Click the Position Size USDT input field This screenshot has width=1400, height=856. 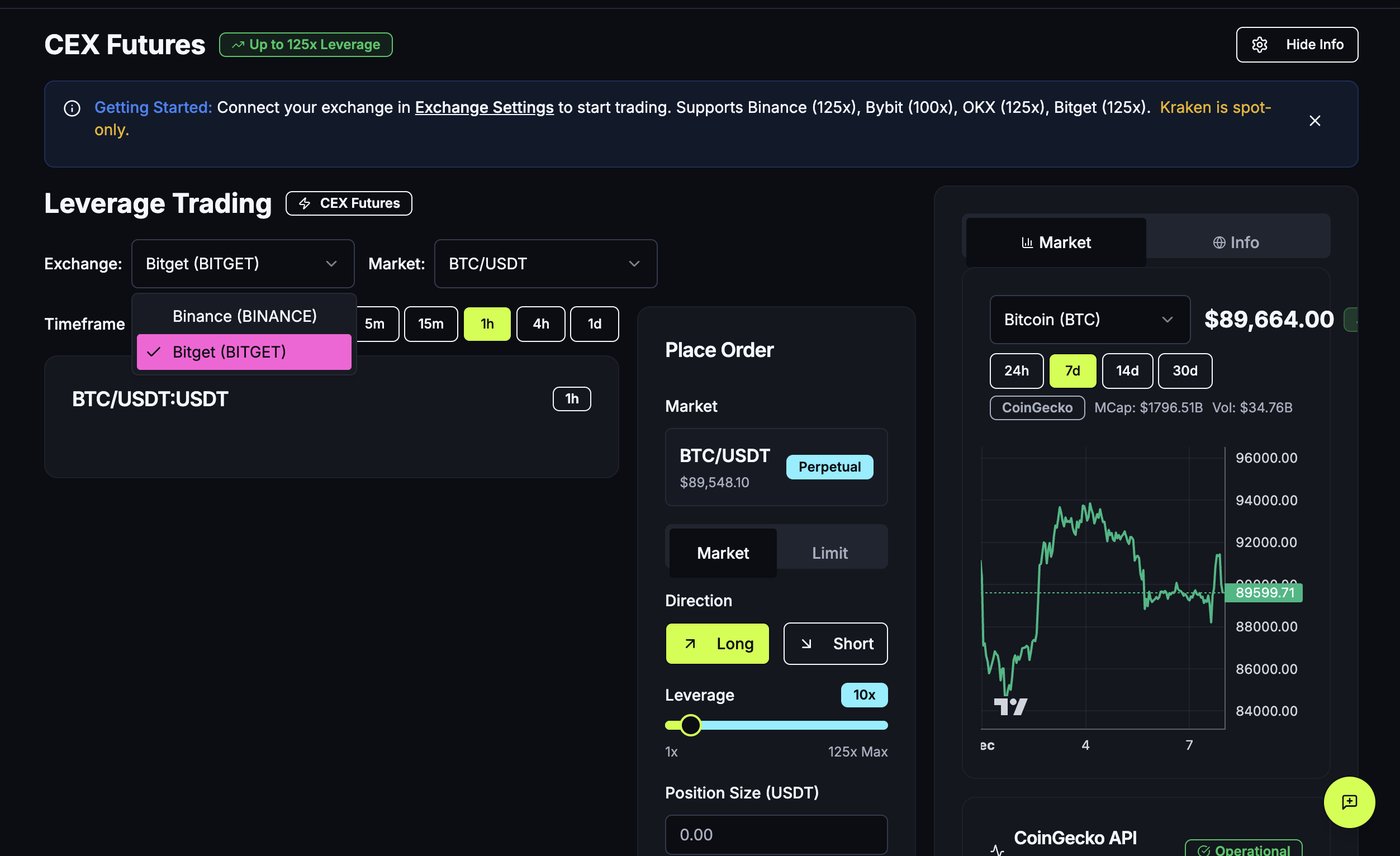tap(776, 835)
